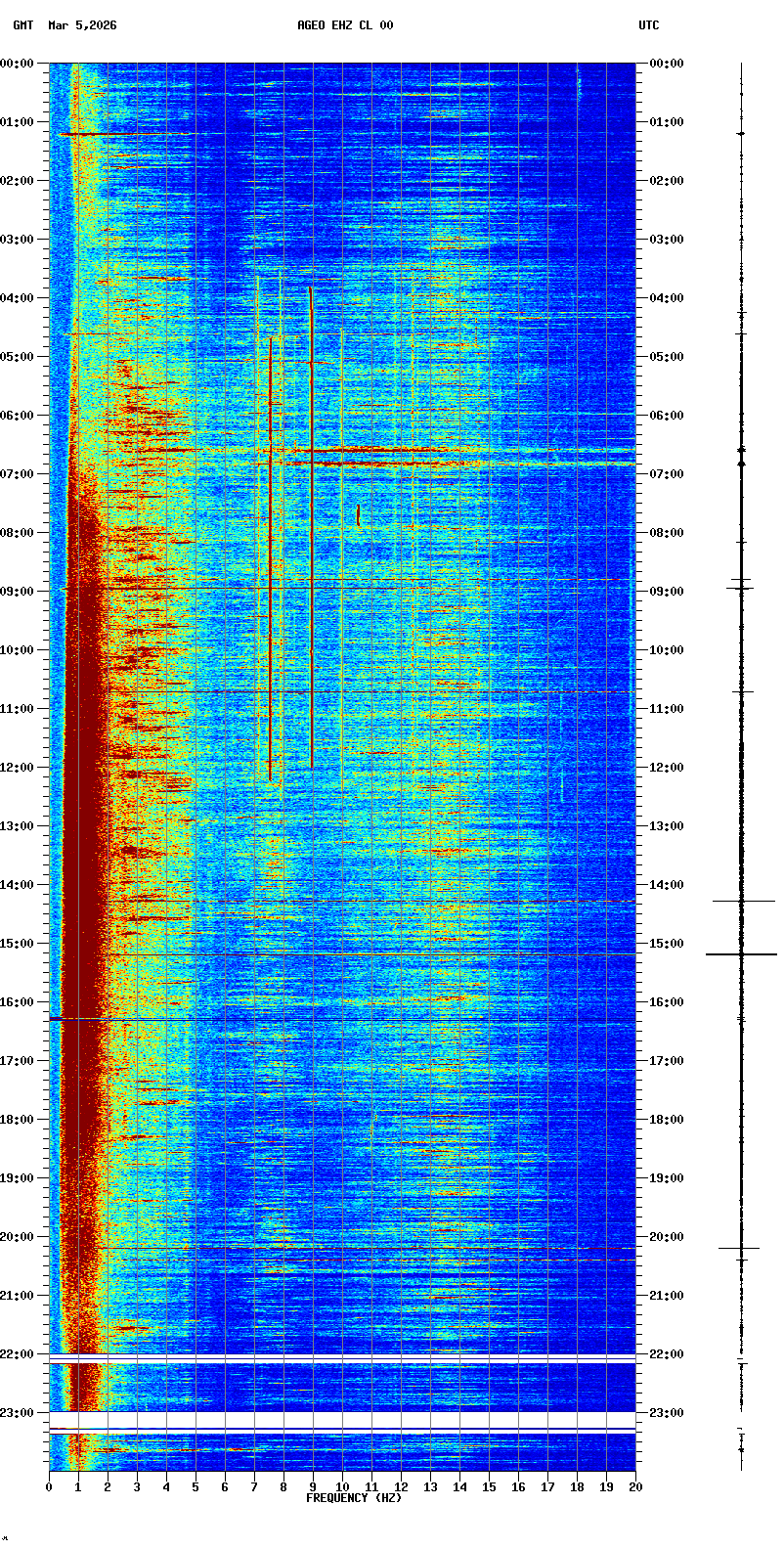Click the 20 Hz tick label on frequency axis

[635, 1487]
